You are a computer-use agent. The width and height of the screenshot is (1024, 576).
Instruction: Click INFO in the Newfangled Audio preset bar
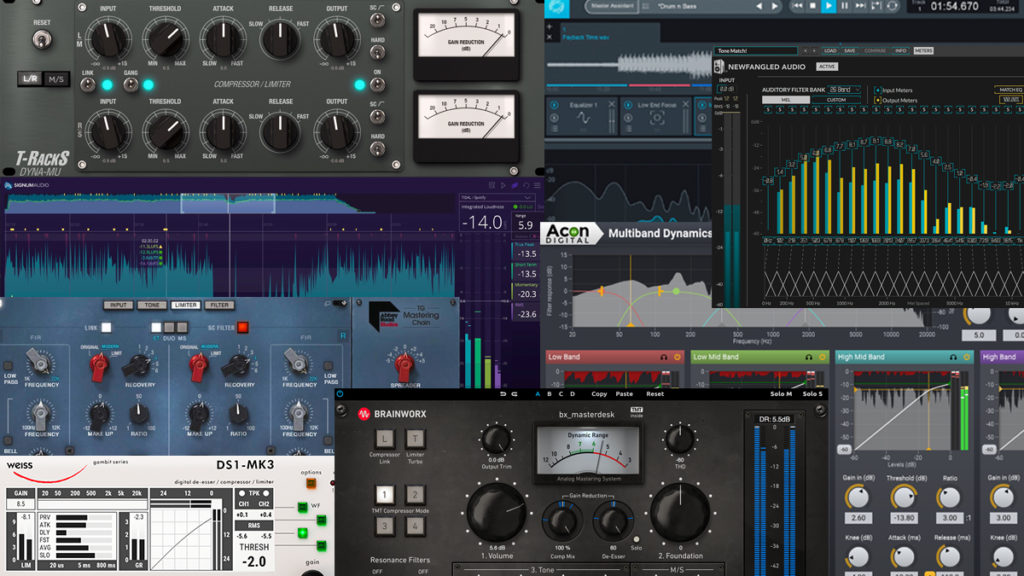click(901, 50)
